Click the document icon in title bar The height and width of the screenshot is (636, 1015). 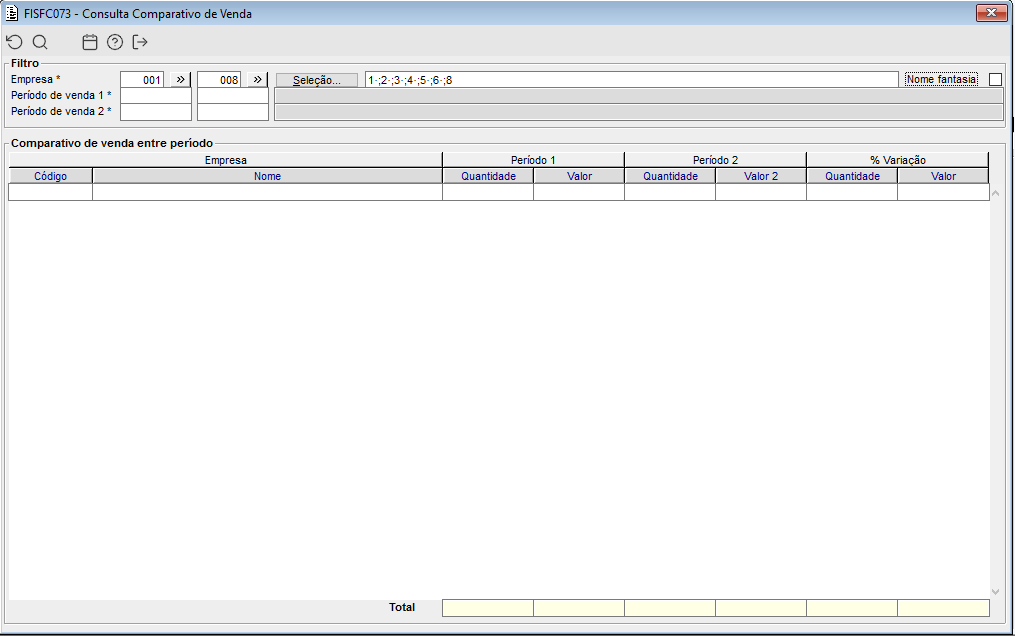coord(11,13)
